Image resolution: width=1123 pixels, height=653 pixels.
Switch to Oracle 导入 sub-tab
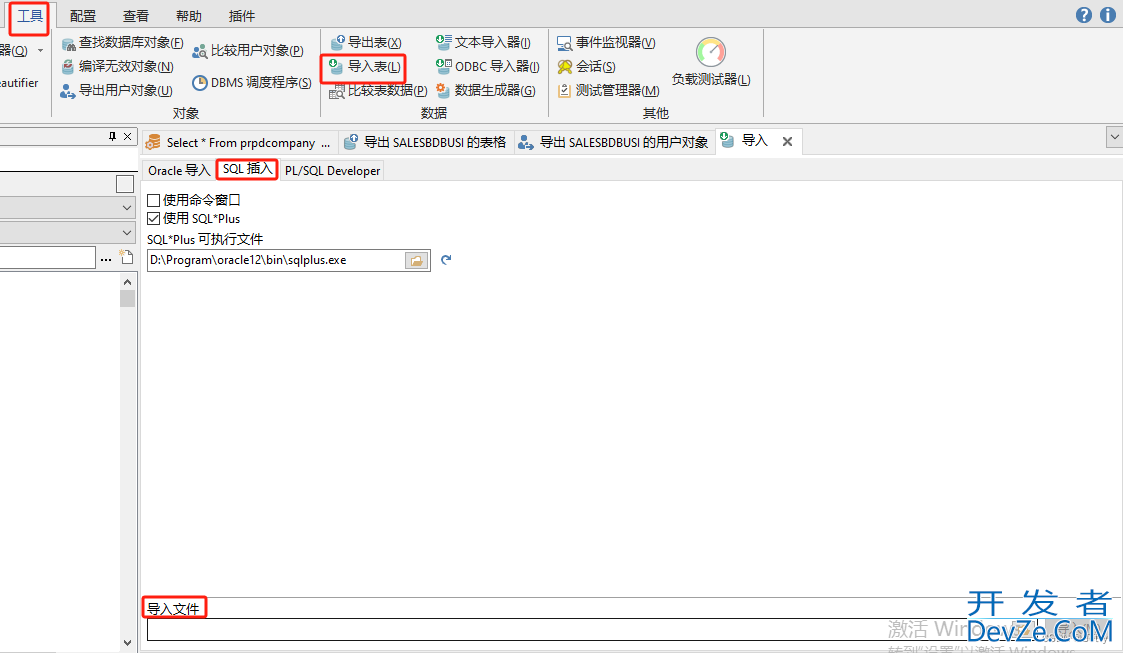click(x=179, y=170)
